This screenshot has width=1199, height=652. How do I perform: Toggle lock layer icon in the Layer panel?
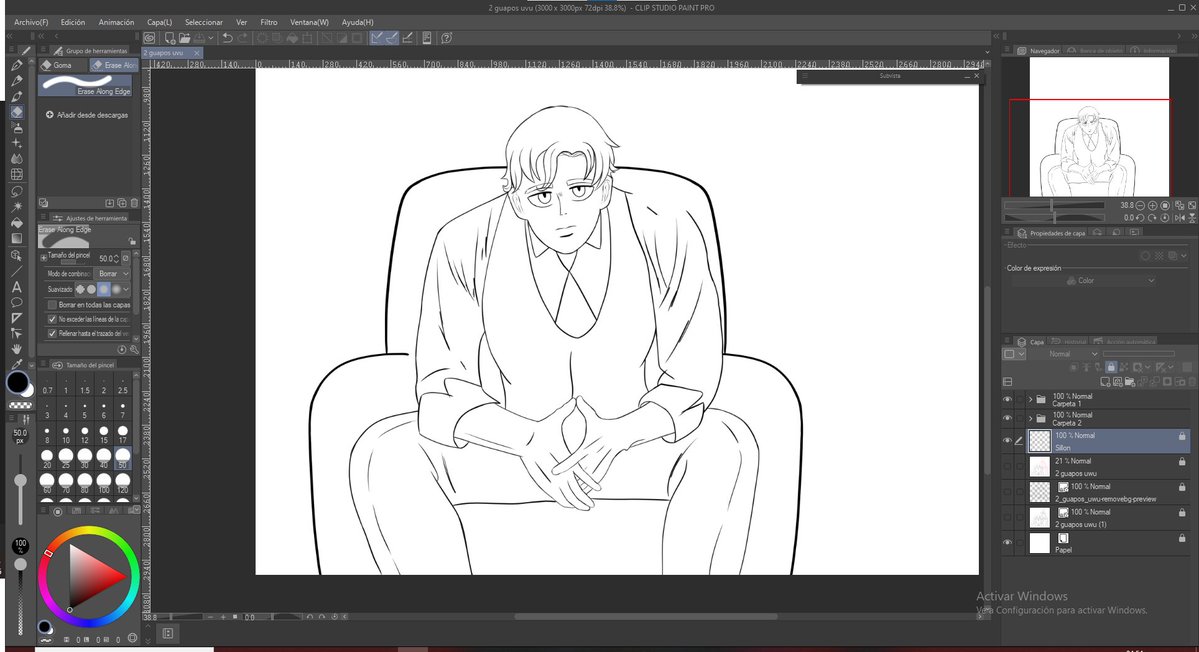pyautogui.click(x=1110, y=367)
